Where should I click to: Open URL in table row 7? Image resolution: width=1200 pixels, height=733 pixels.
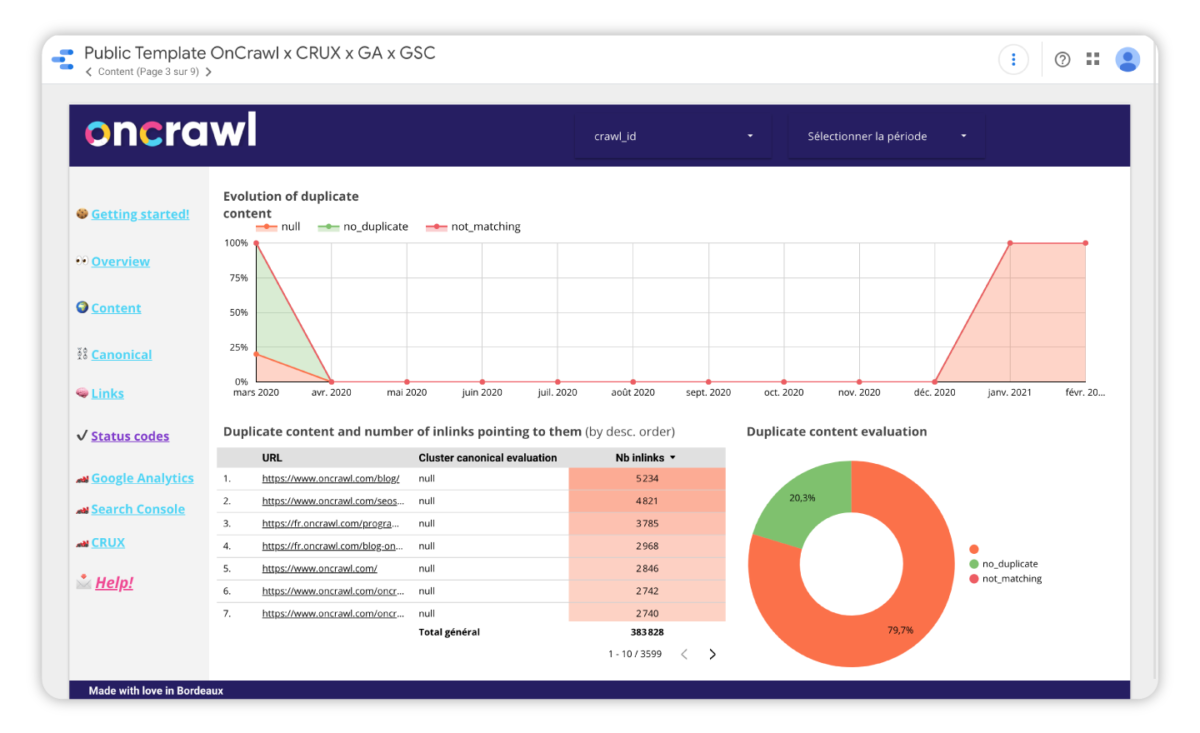(332, 613)
